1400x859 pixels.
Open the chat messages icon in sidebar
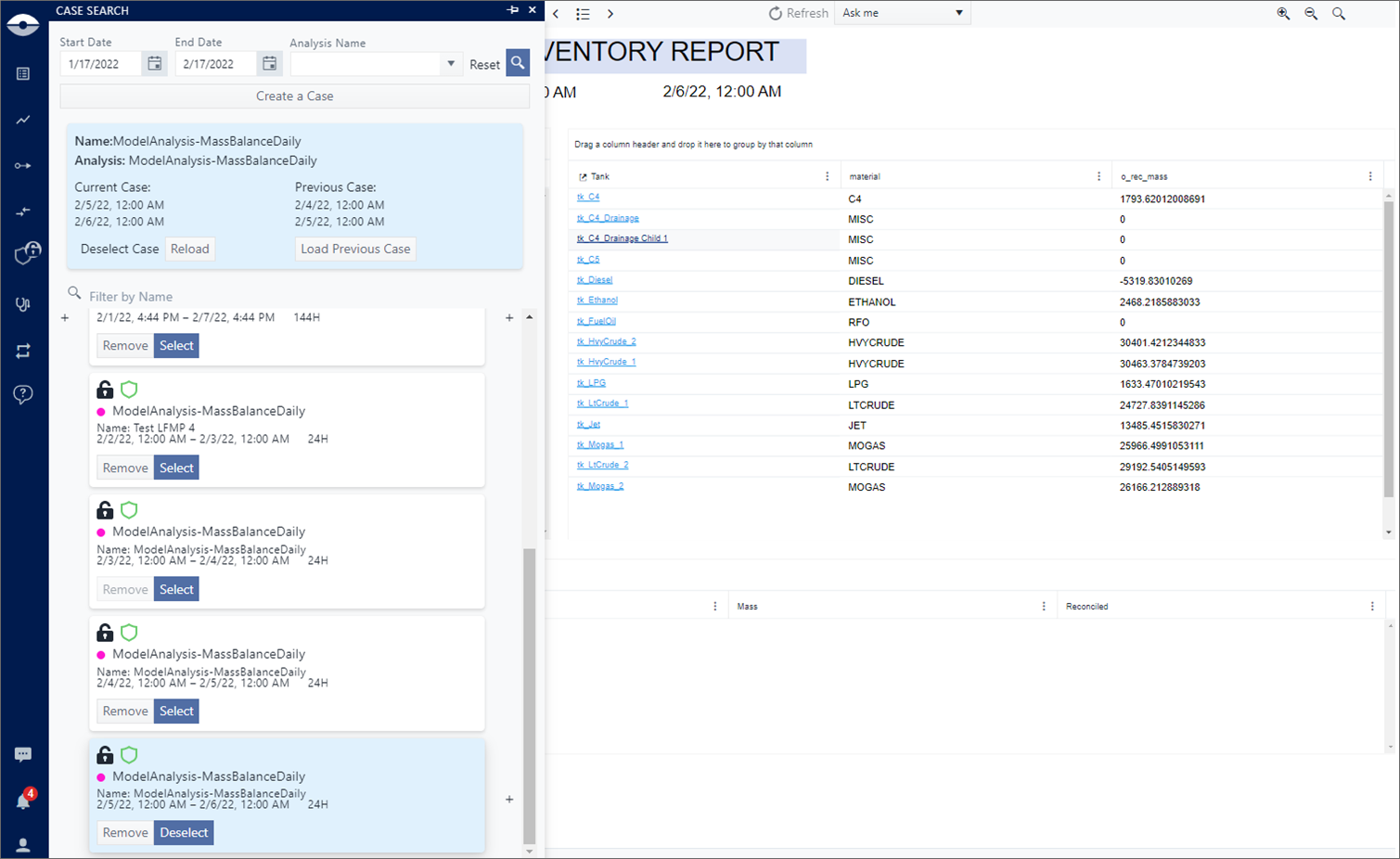pyautogui.click(x=23, y=754)
